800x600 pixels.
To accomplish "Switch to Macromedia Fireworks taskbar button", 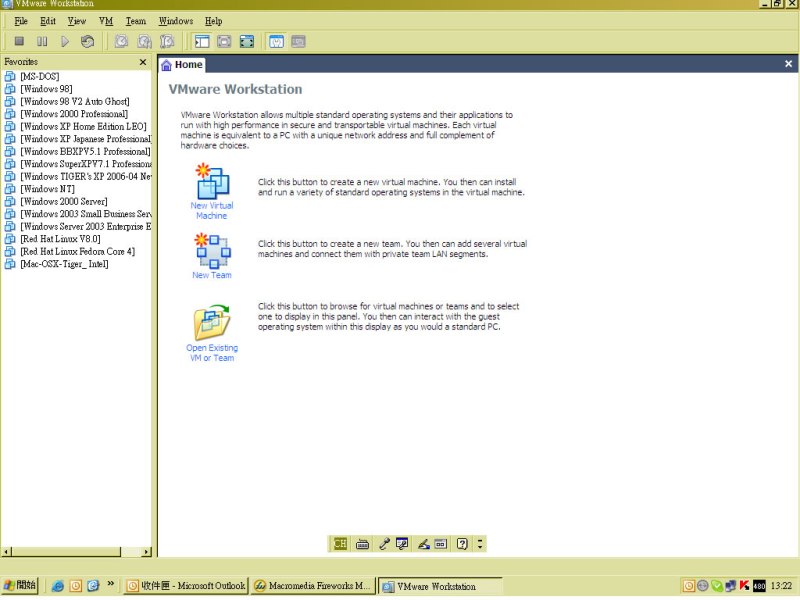I will tap(313, 586).
